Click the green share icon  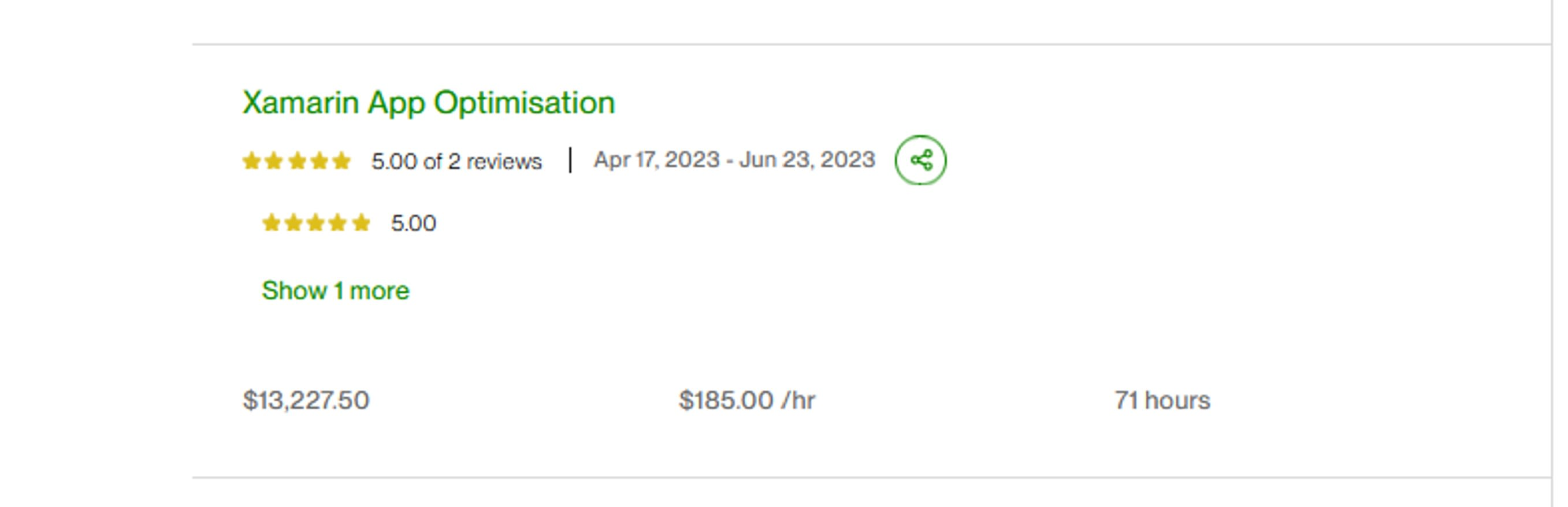pos(920,160)
